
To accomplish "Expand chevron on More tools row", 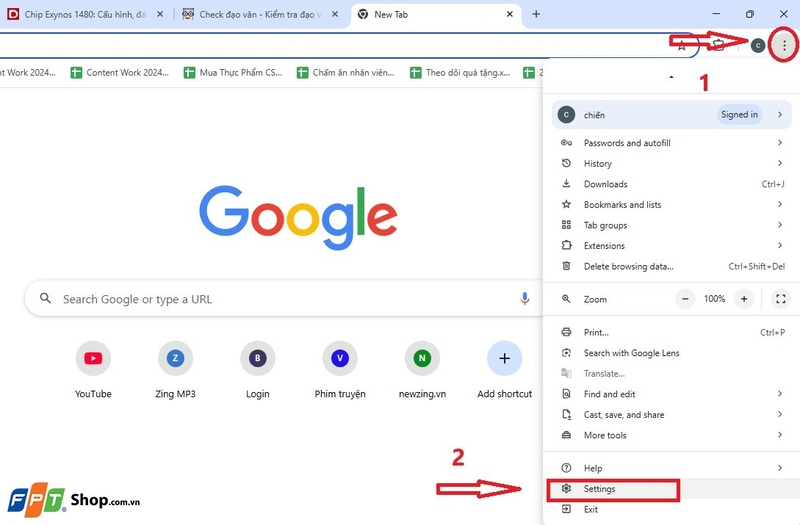I will [x=780, y=435].
